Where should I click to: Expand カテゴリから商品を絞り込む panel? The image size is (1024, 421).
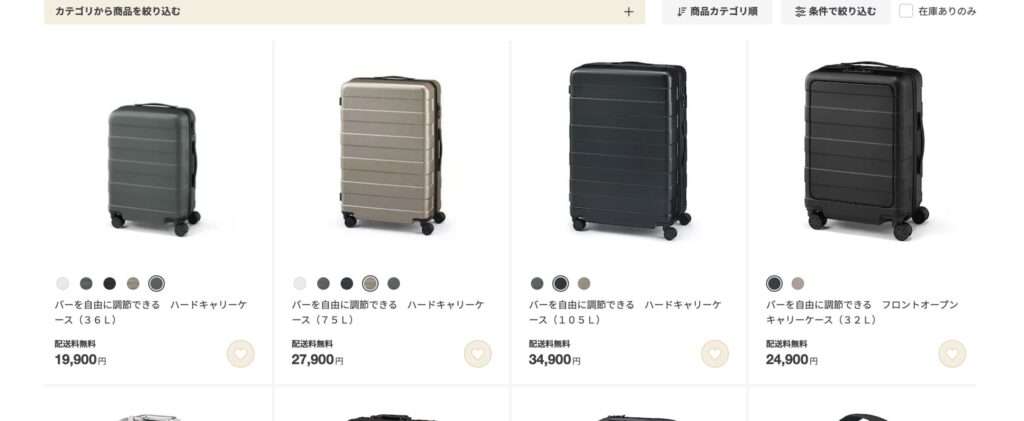344,11
